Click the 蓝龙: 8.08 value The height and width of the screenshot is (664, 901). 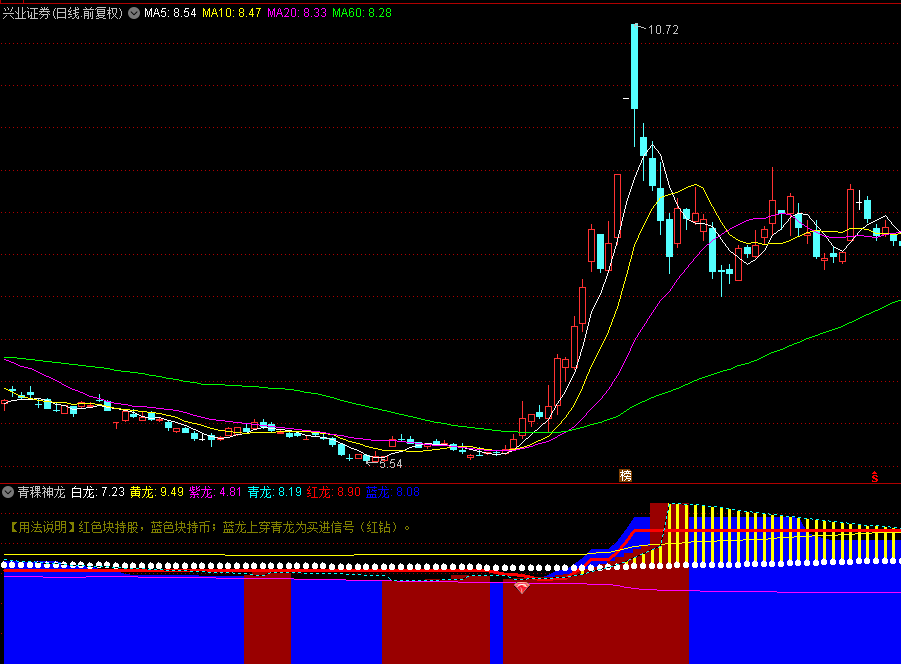tap(393, 492)
